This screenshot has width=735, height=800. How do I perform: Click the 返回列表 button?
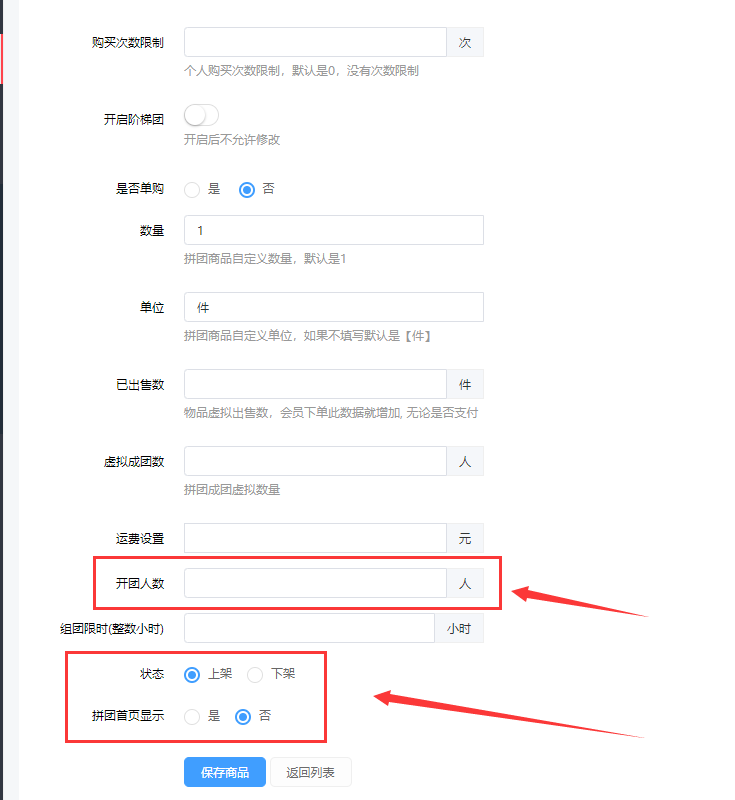[x=311, y=772]
